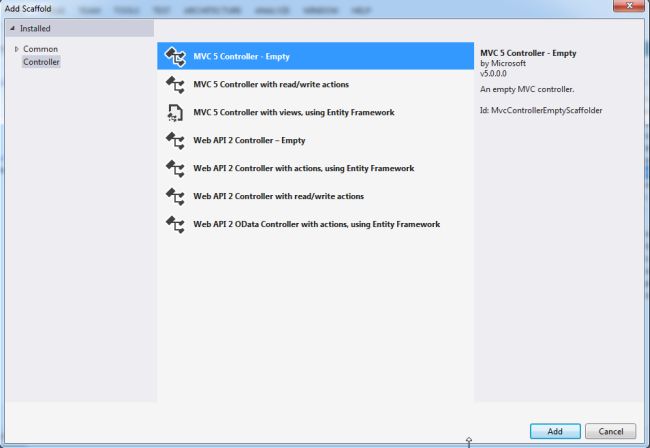Close the Add Scaffold dialog
The image size is (650, 448).
click(629, 5)
